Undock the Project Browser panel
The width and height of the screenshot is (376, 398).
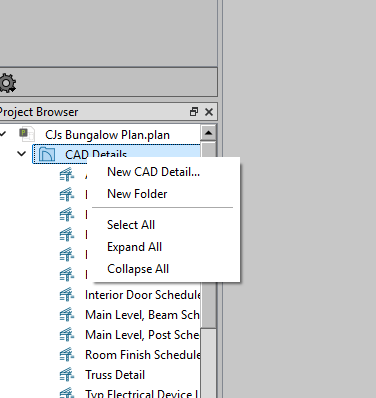click(194, 112)
